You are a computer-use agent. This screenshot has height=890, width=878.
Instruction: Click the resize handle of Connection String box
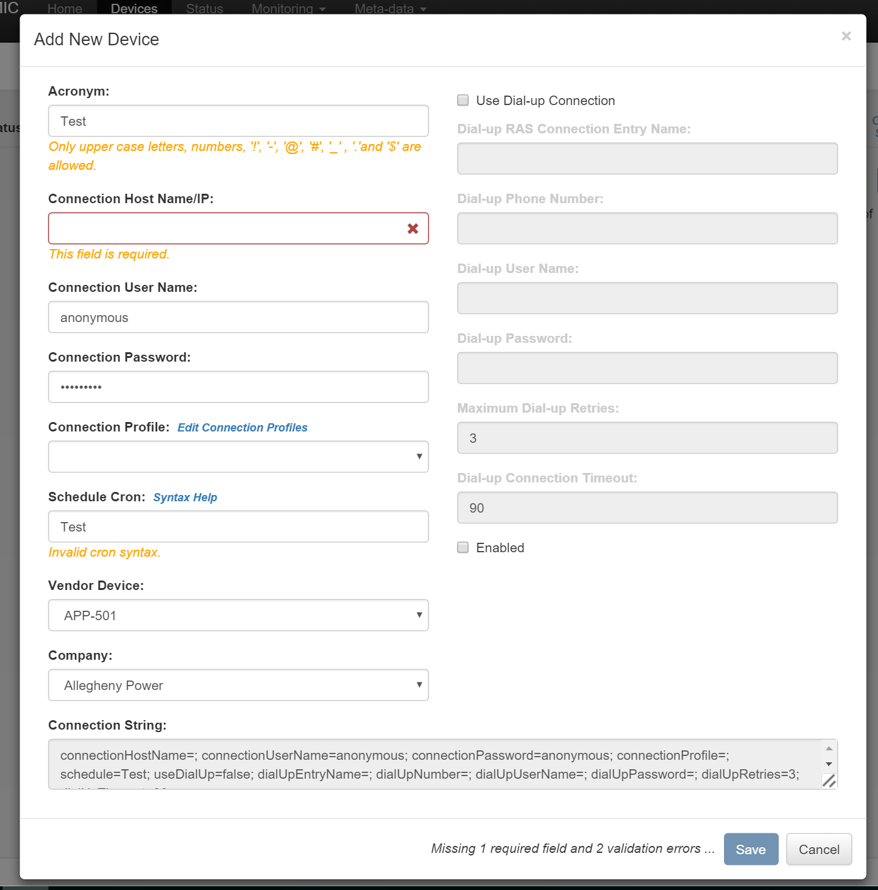coord(828,780)
